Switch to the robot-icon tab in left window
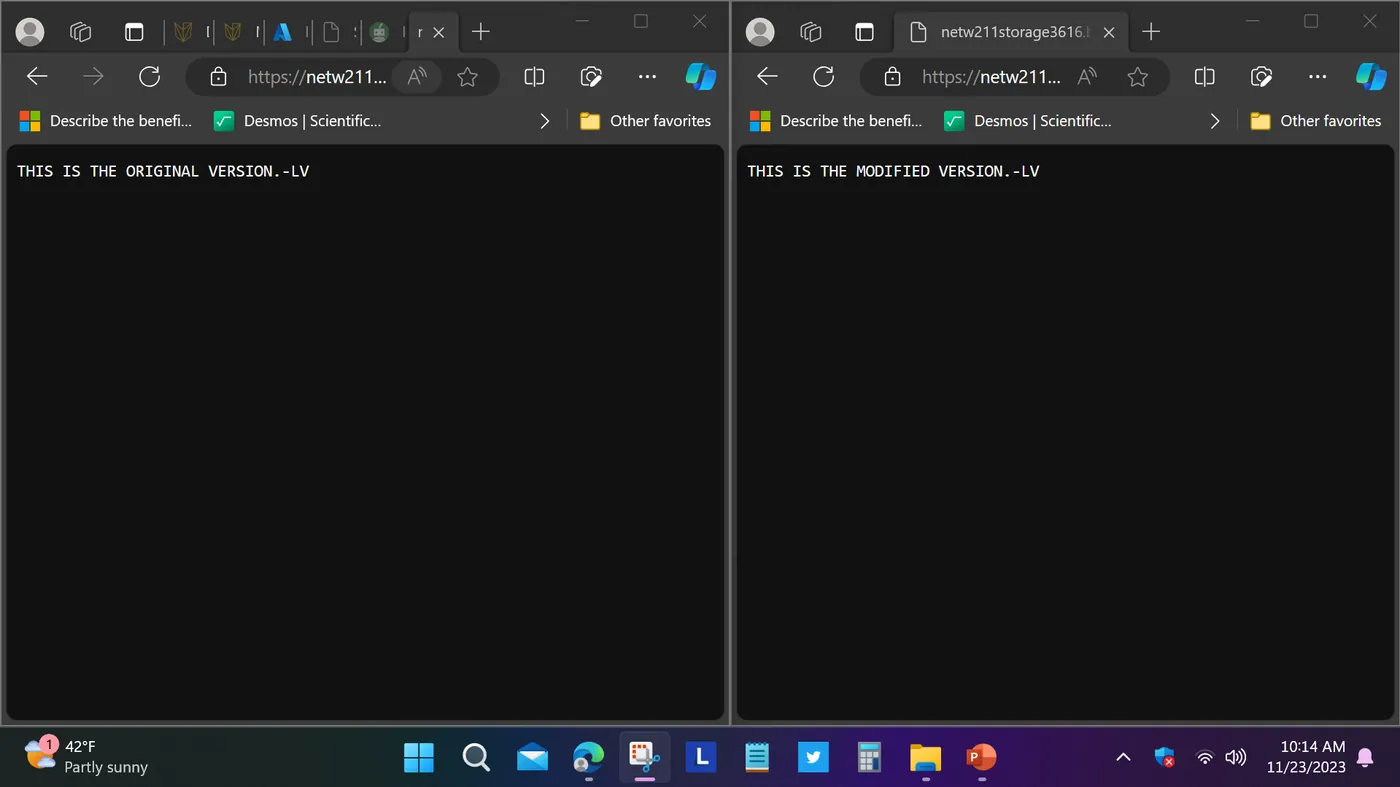Image resolution: width=1400 pixels, height=787 pixels. [x=379, y=32]
